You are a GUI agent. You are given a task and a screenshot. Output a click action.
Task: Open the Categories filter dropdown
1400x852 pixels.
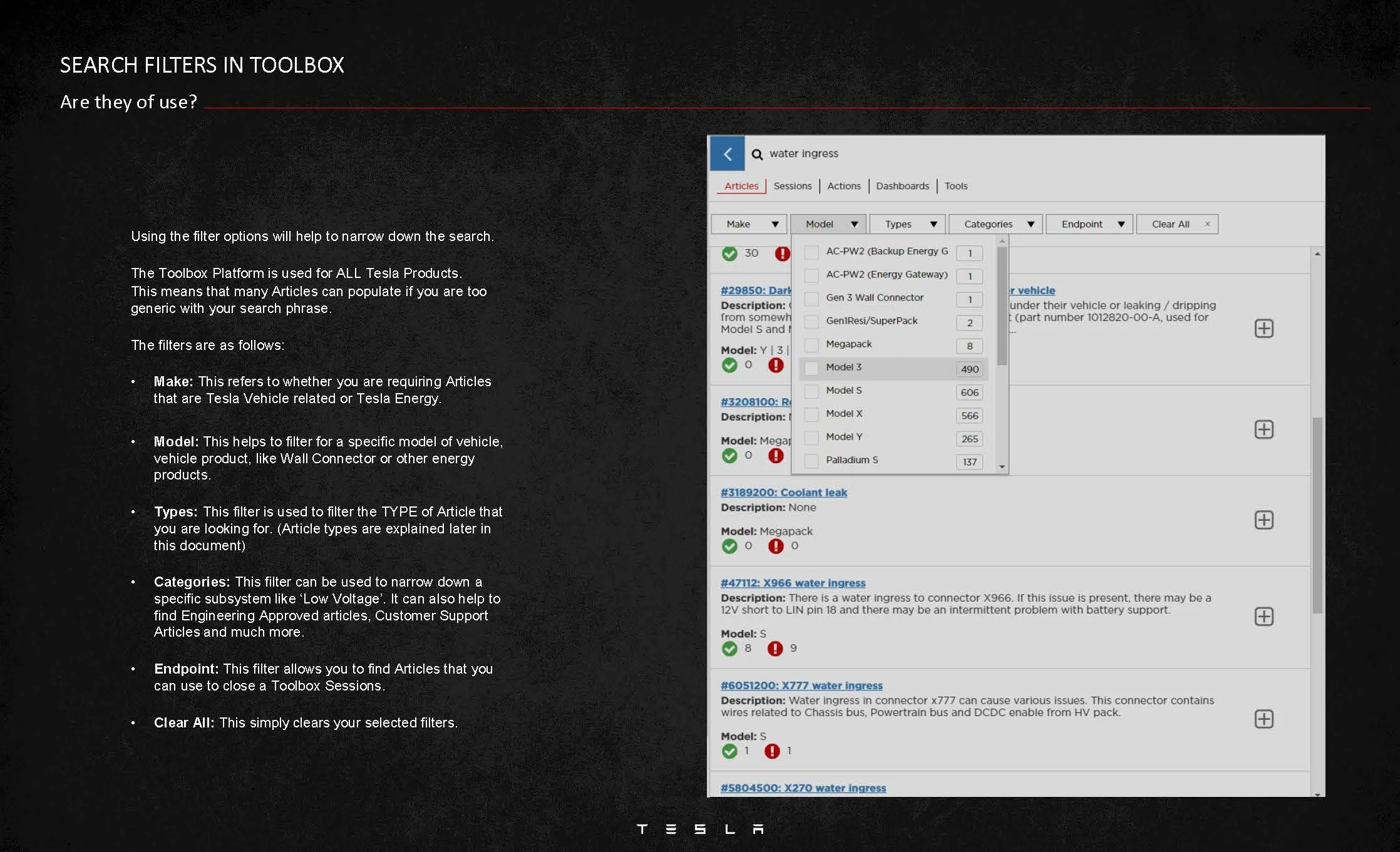996,224
